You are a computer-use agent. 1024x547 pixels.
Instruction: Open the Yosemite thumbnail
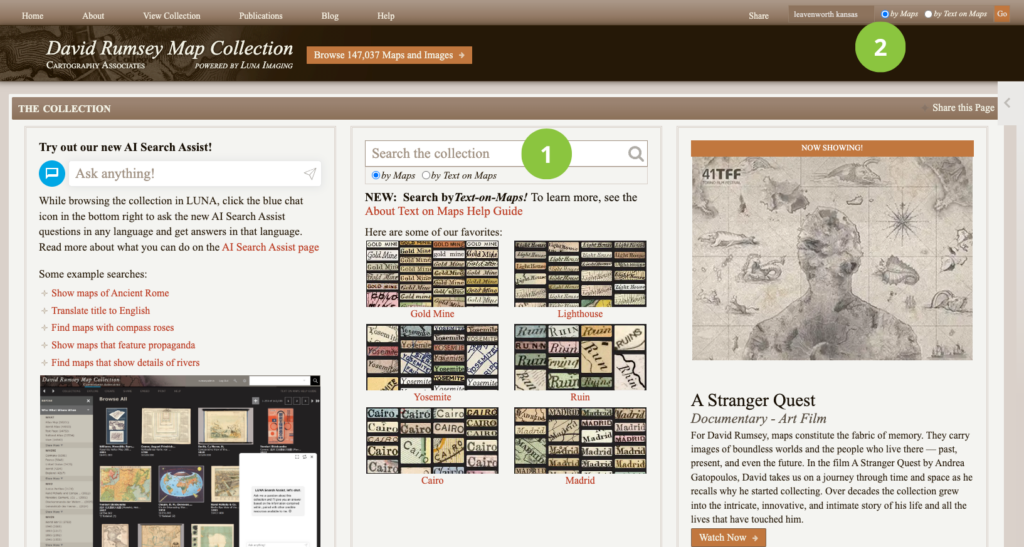[x=432, y=357]
